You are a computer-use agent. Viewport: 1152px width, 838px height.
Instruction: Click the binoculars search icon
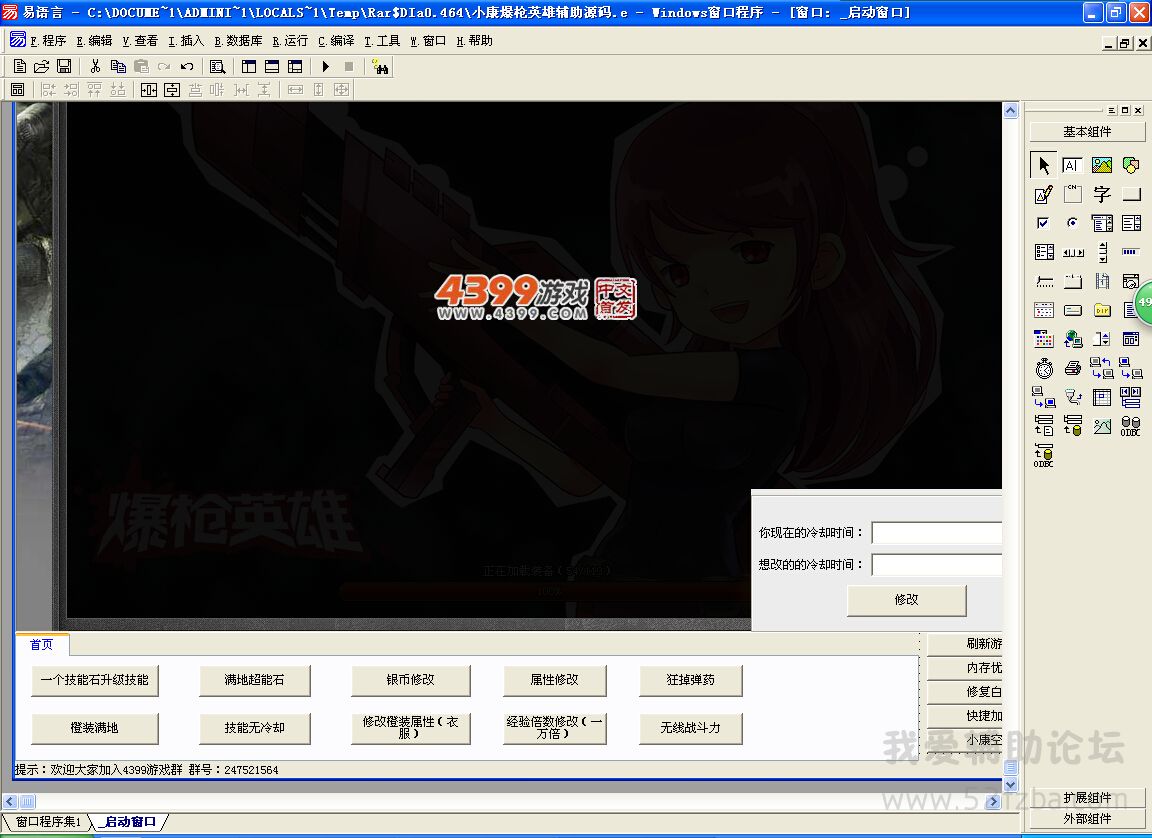(381, 67)
